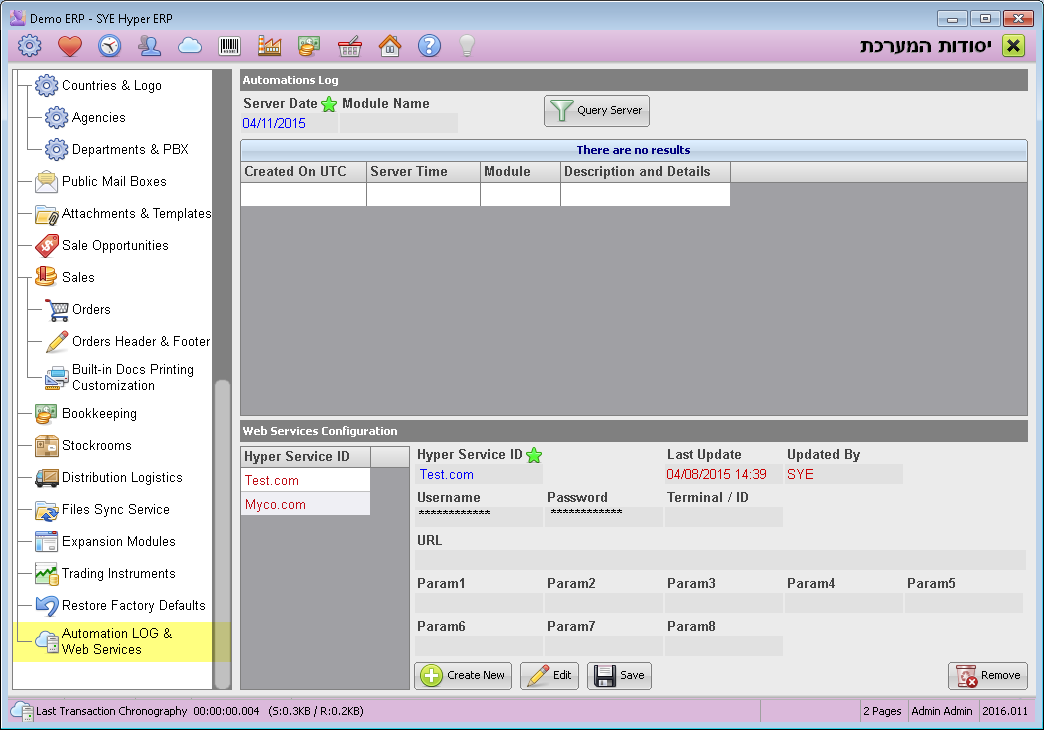
Task: Open Expansion Modules
Action: (x=105, y=541)
